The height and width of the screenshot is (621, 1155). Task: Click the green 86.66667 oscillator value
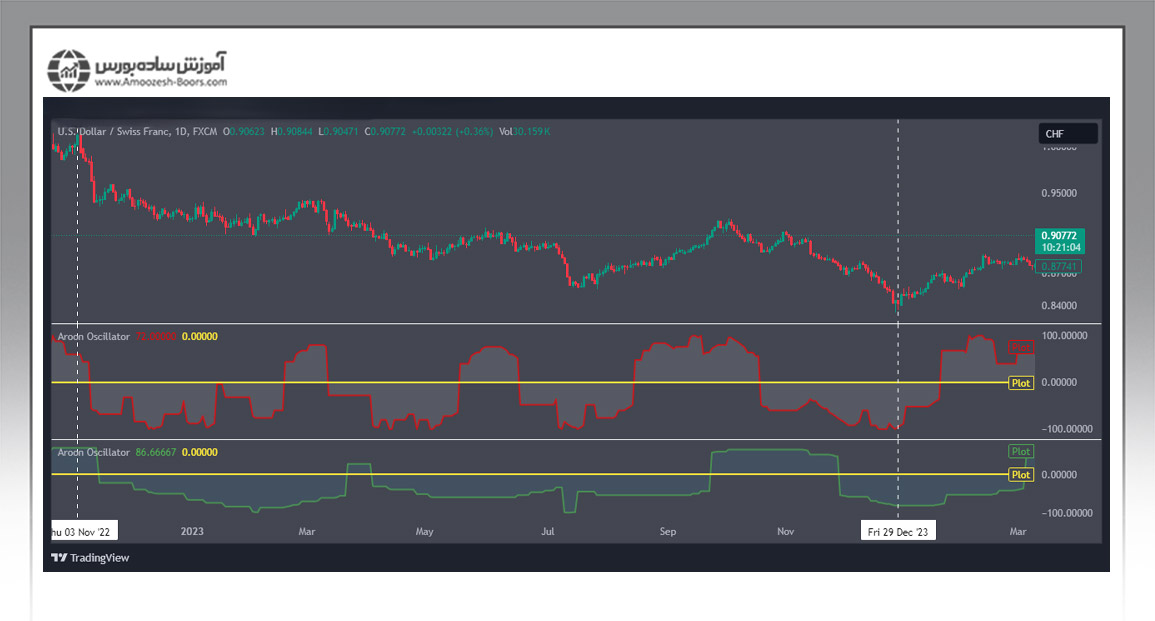point(156,453)
